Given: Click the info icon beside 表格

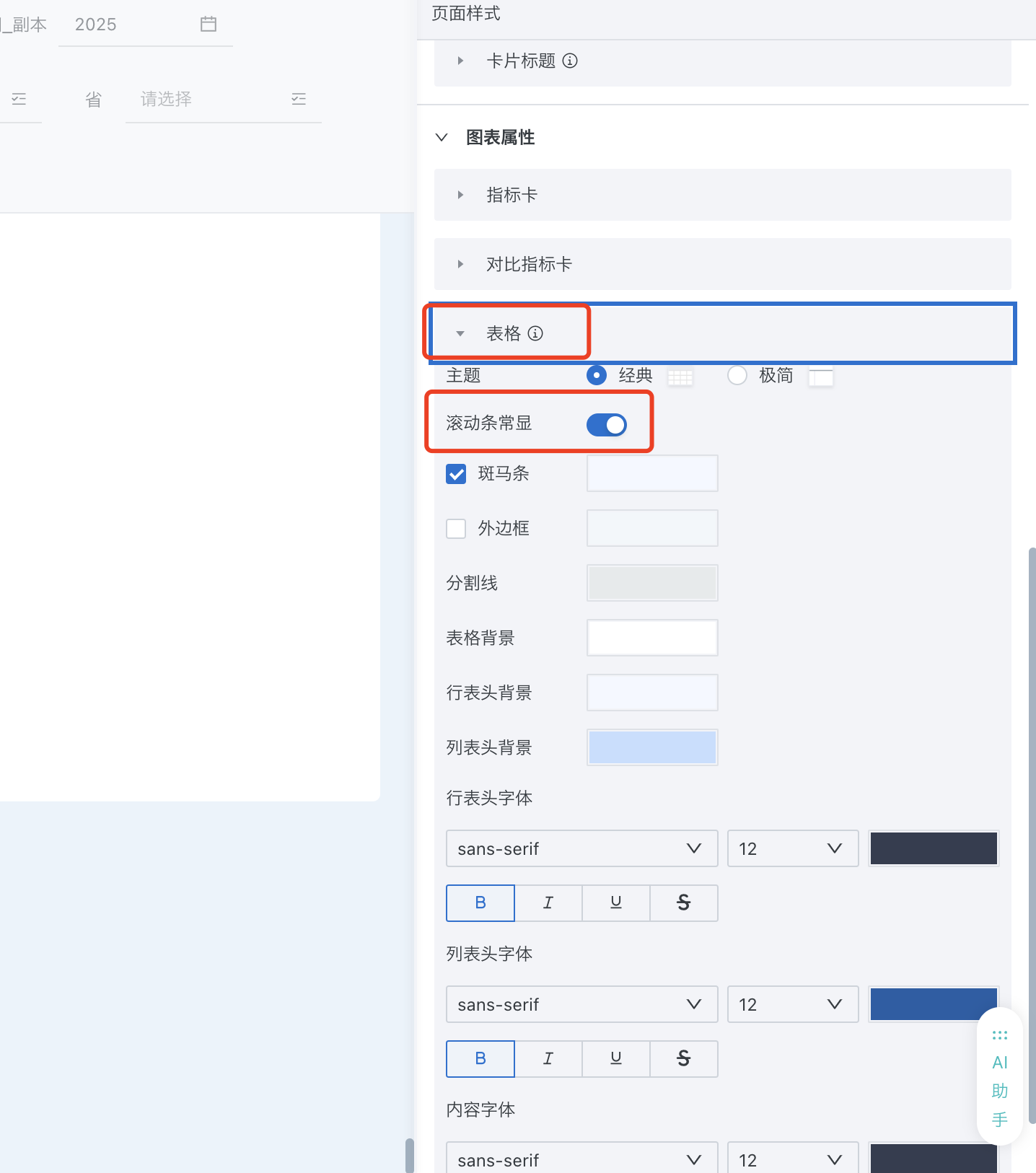Looking at the screenshot, I should 535,333.
